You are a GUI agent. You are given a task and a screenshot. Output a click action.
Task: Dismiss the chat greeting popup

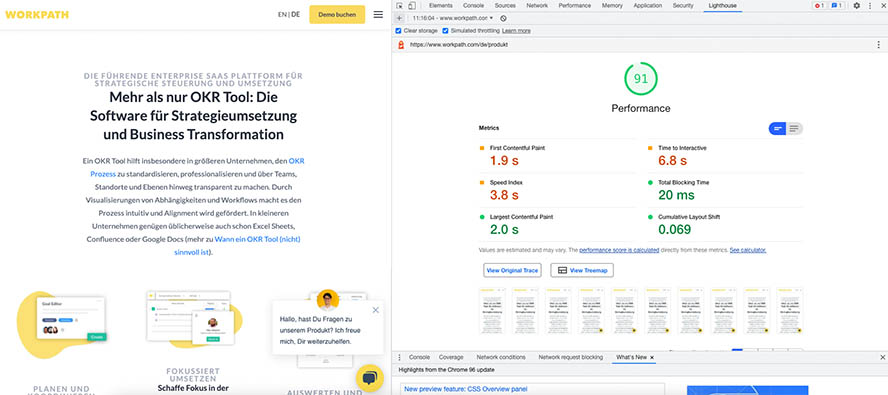(375, 310)
